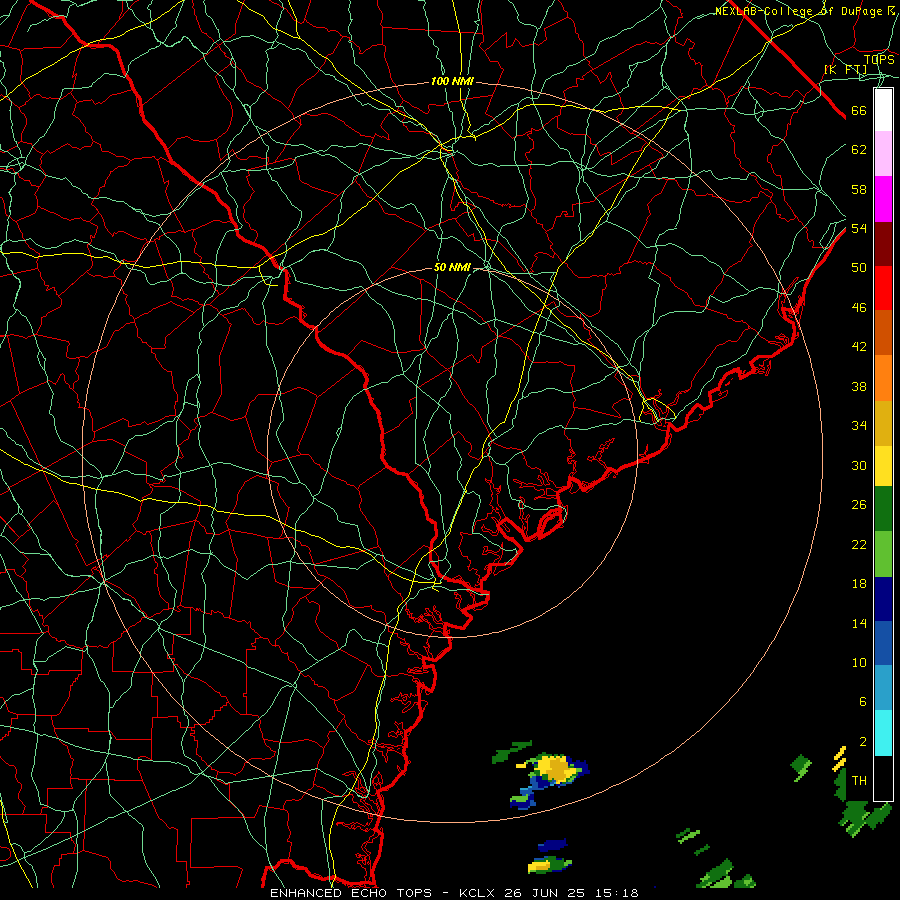This screenshot has height=900, width=900.
Task: Click the dark green 26 kft swatch
Action: pyautogui.click(x=883, y=509)
